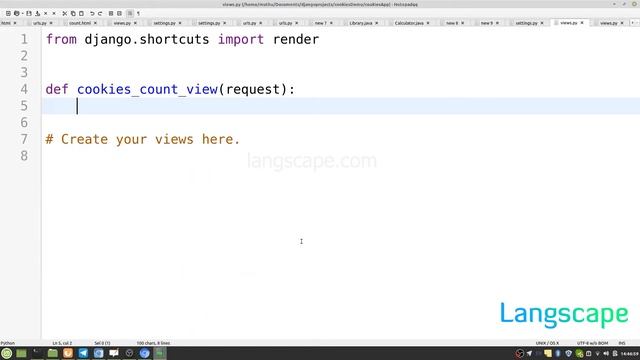The image size is (640, 360).
Task: Click the 'def' keyword on line 4
Action: tap(57, 89)
